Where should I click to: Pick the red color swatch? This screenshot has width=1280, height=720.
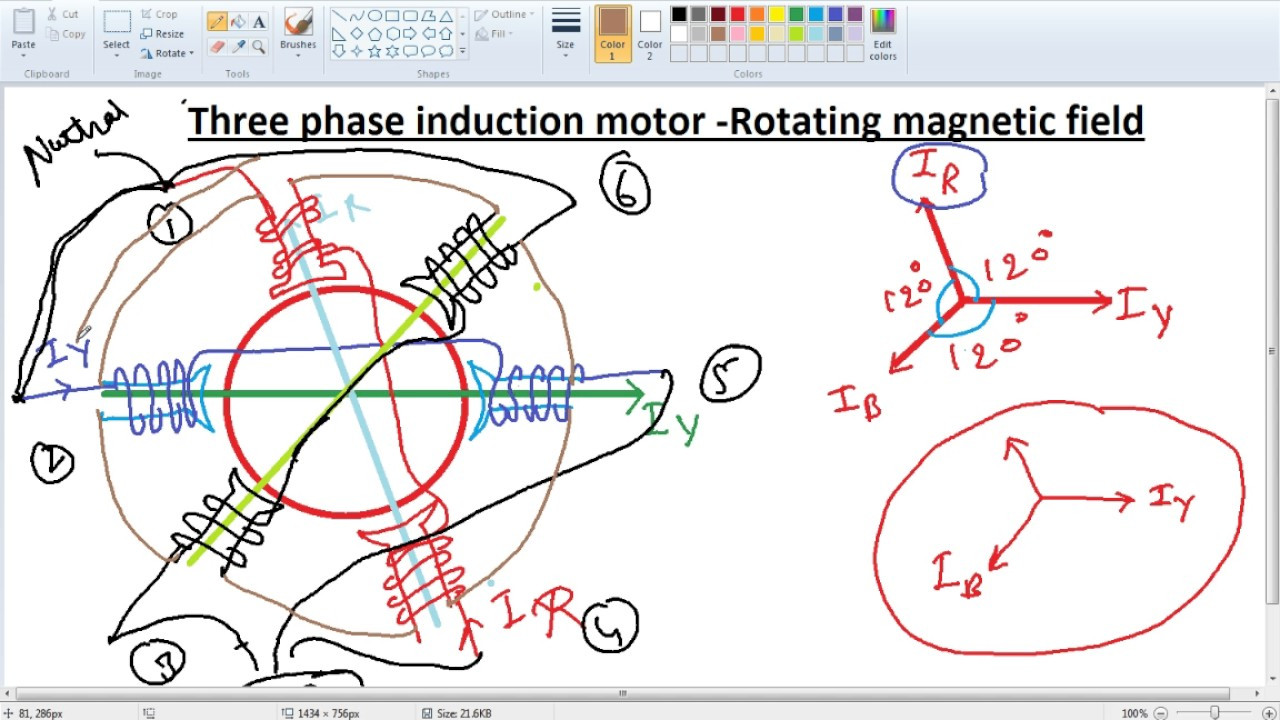pyautogui.click(x=737, y=14)
